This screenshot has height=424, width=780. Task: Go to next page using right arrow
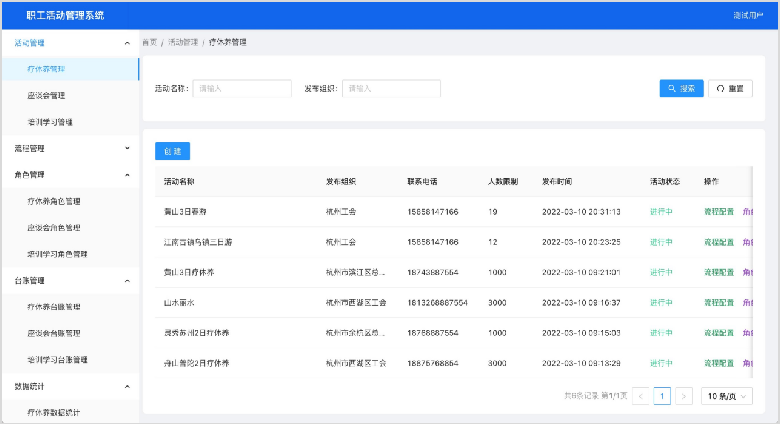tap(684, 396)
